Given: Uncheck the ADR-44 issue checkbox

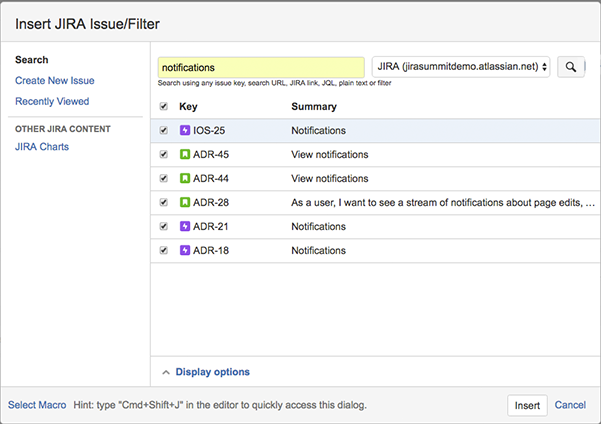Looking at the screenshot, I should [x=164, y=178].
